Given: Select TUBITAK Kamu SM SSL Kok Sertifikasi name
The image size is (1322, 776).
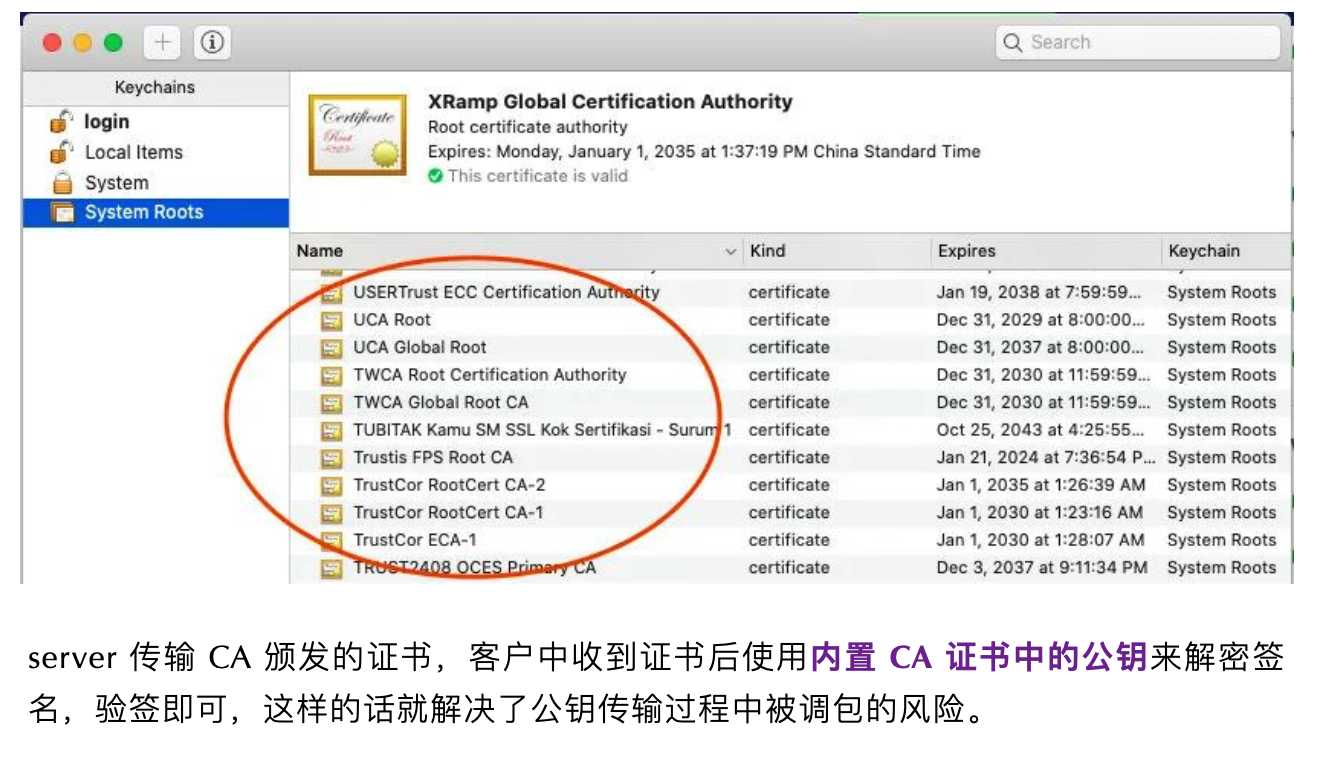Looking at the screenshot, I should 542,430.
